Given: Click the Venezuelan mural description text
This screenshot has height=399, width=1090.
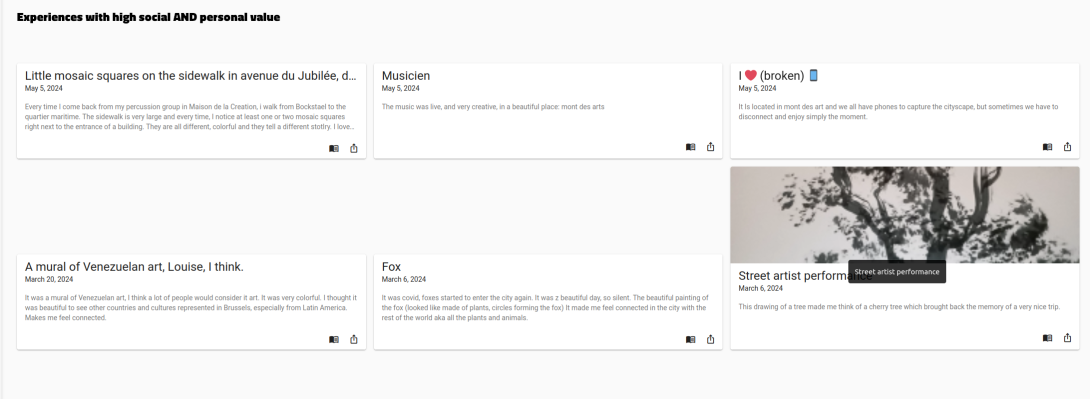Looking at the screenshot, I should 191,308.
